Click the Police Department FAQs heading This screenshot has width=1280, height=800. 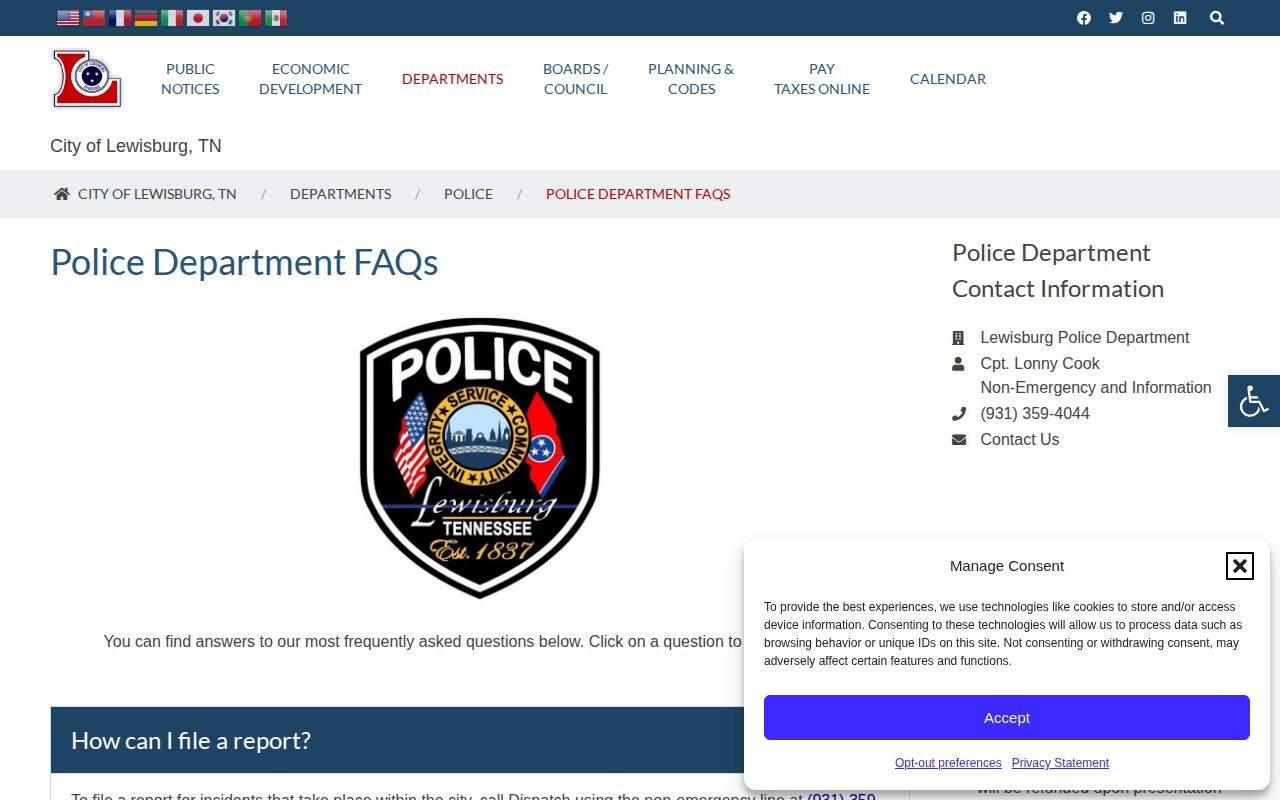tap(245, 262)
